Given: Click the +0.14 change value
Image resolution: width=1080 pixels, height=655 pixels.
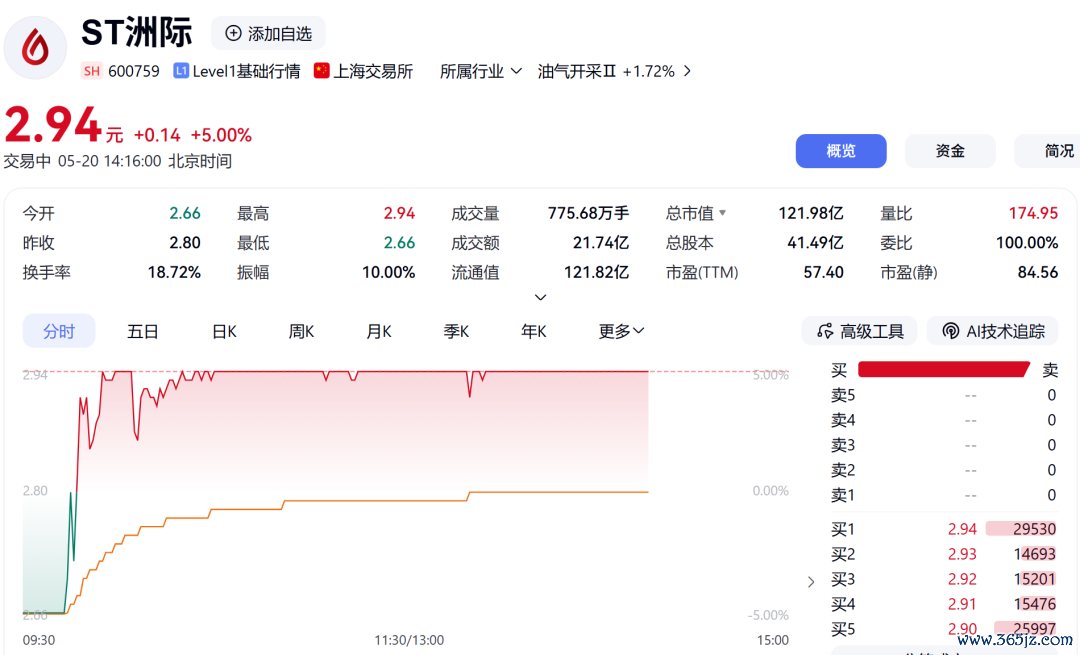Looking at the screenshot, I should point(157,134).
